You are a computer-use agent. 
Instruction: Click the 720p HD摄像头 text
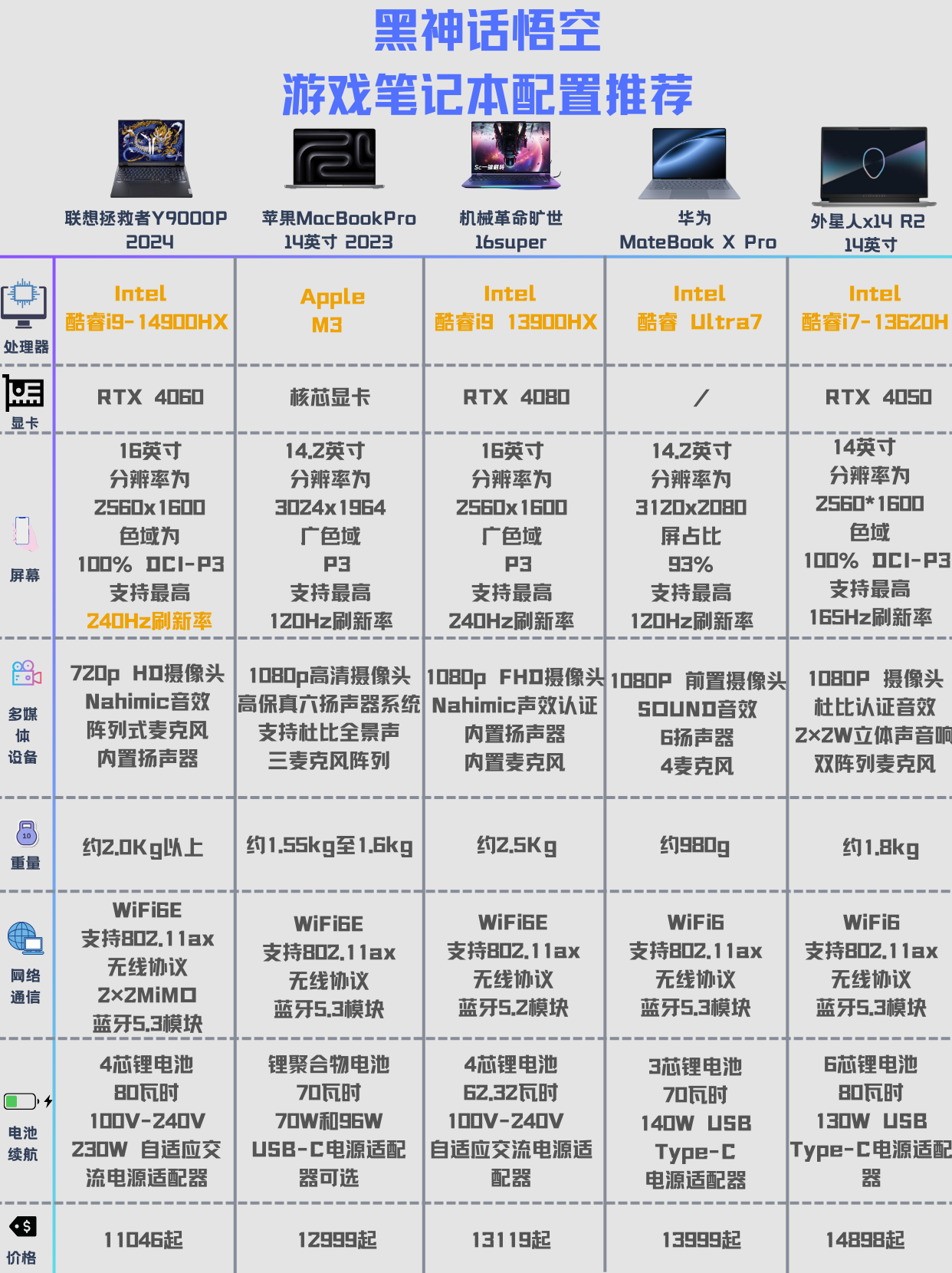tap(147, 673)
